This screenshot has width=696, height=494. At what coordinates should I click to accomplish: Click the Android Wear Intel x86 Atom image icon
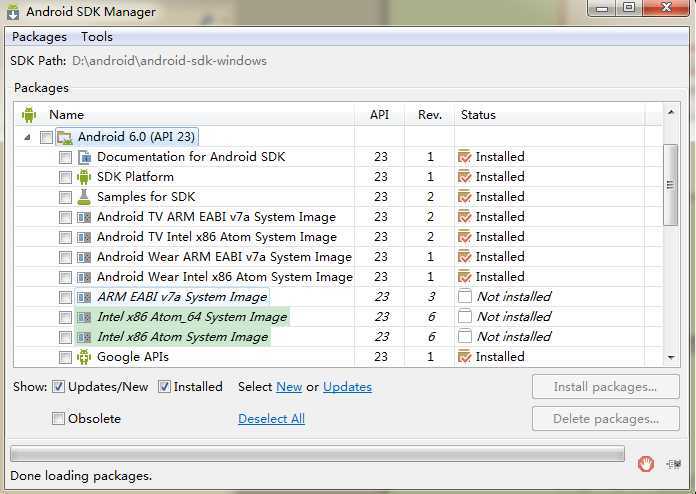(84, 277)
